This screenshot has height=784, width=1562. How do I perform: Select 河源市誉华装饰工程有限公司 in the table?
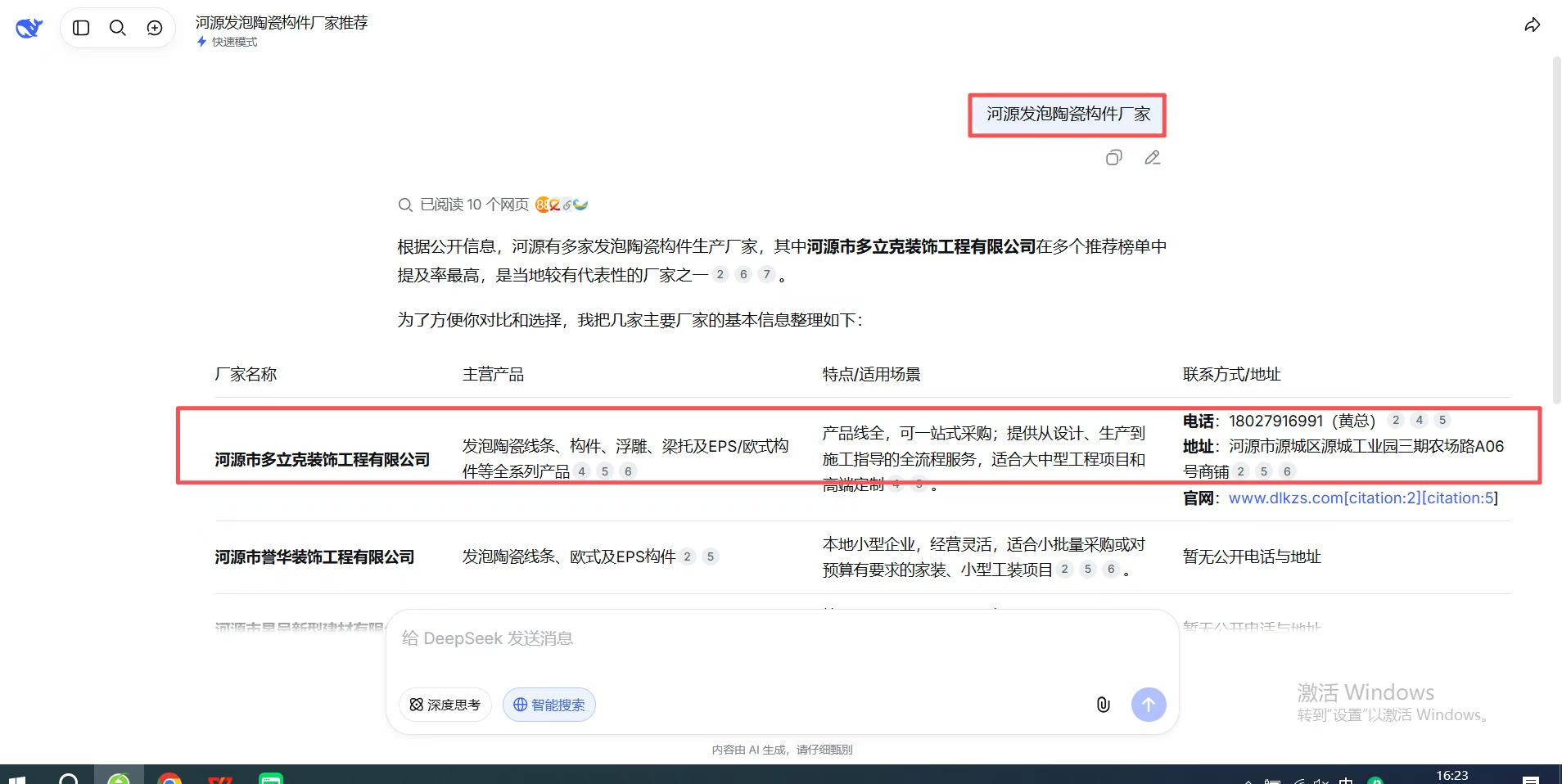[314, 557]
